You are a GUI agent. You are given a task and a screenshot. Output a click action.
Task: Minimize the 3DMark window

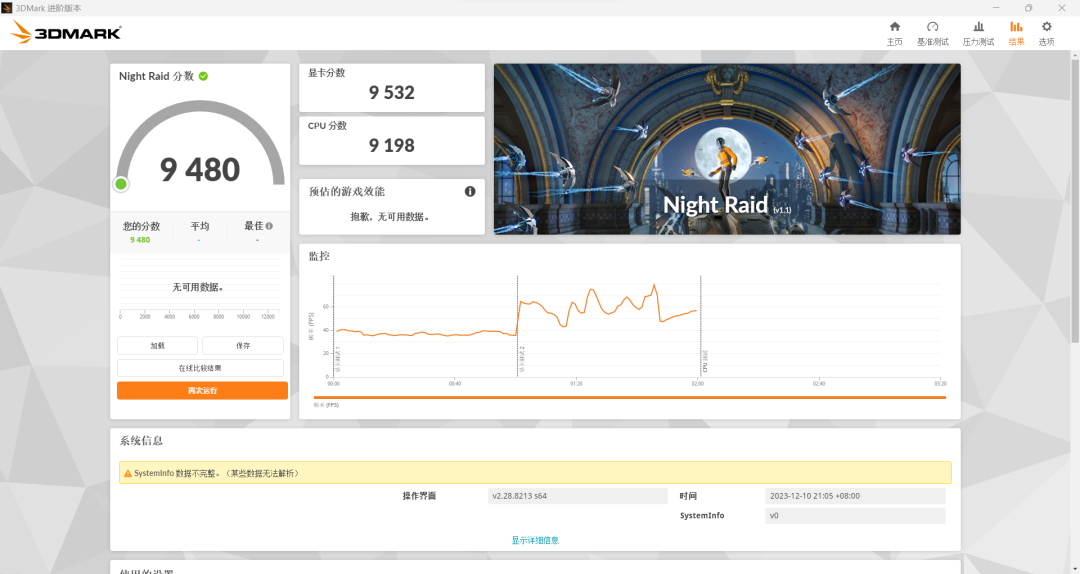point(996,8)
